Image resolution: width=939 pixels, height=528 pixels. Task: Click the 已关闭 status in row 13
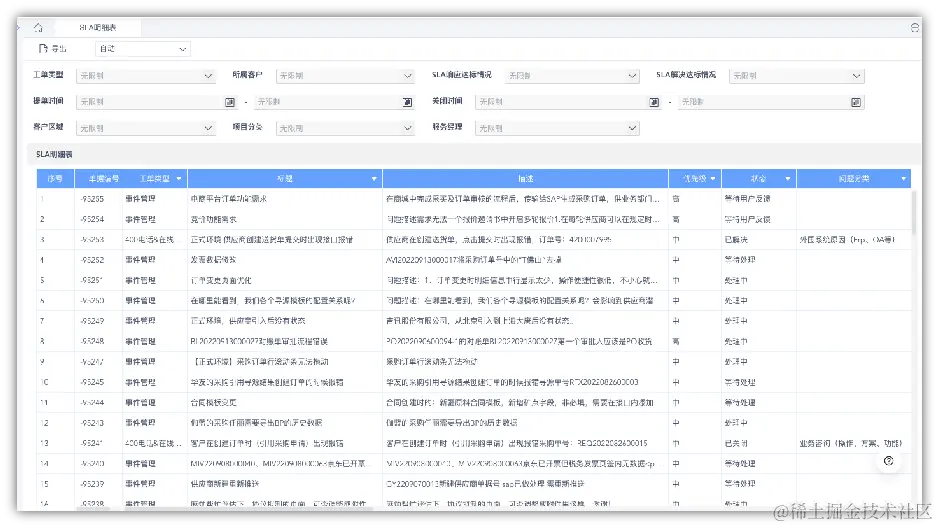pyautogui.click(x=736, y=443)
